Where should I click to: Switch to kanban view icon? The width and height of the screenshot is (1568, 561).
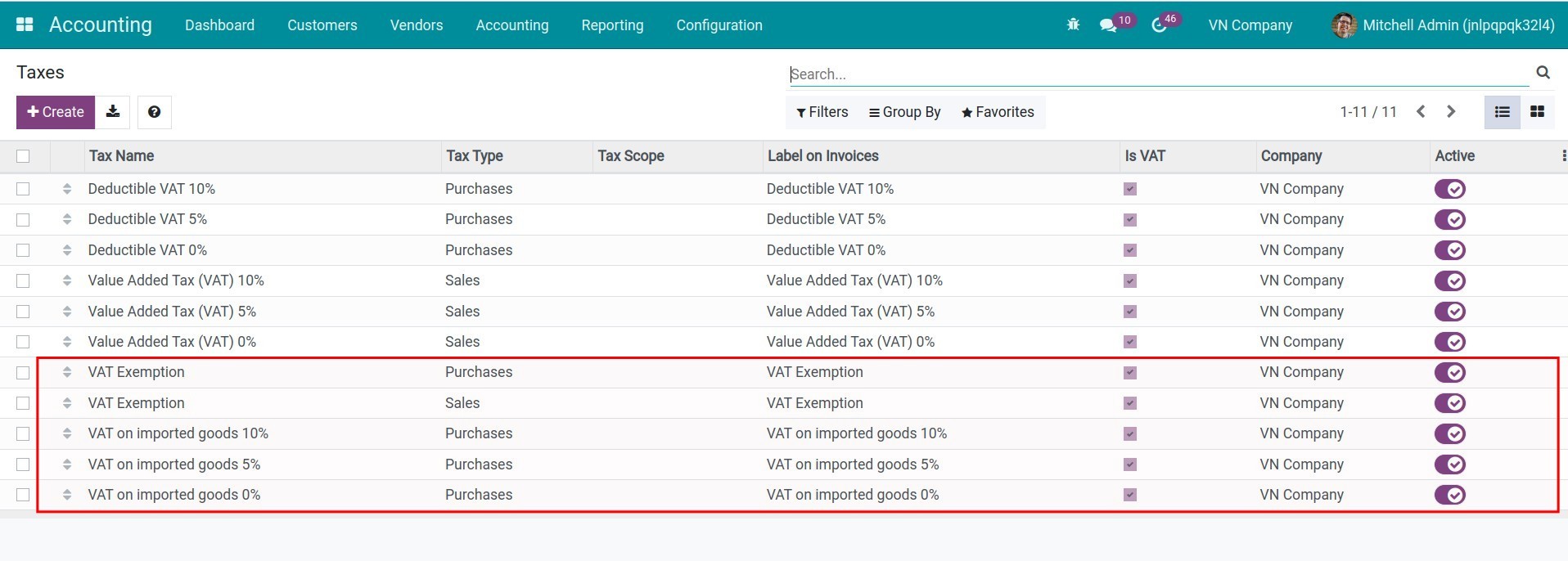(x=1537, y=112)
